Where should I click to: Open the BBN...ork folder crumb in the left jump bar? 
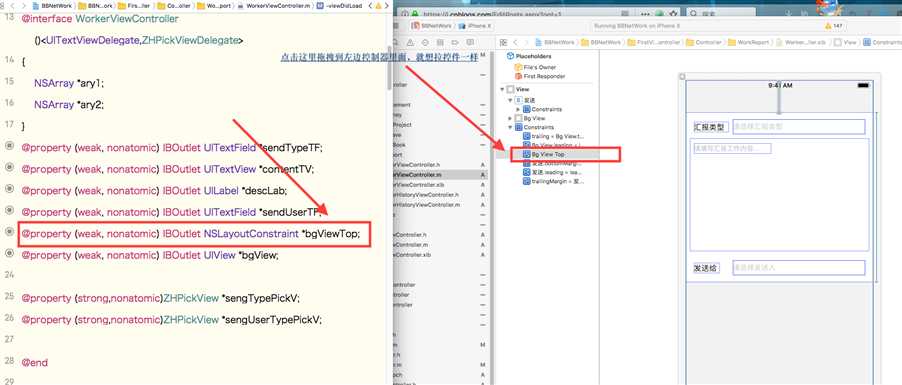click(x=95, y=6)
